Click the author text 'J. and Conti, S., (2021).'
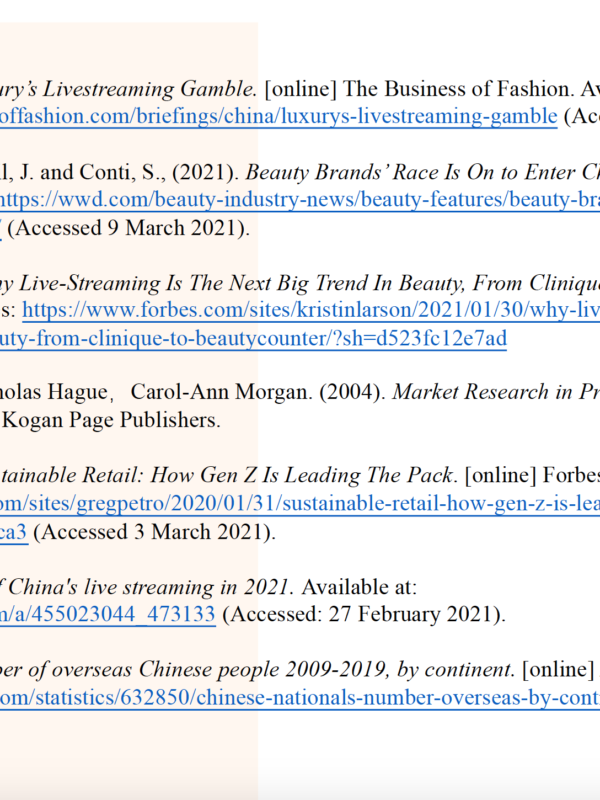The height and width of the screenshot is (800, 600). [129, 172]
